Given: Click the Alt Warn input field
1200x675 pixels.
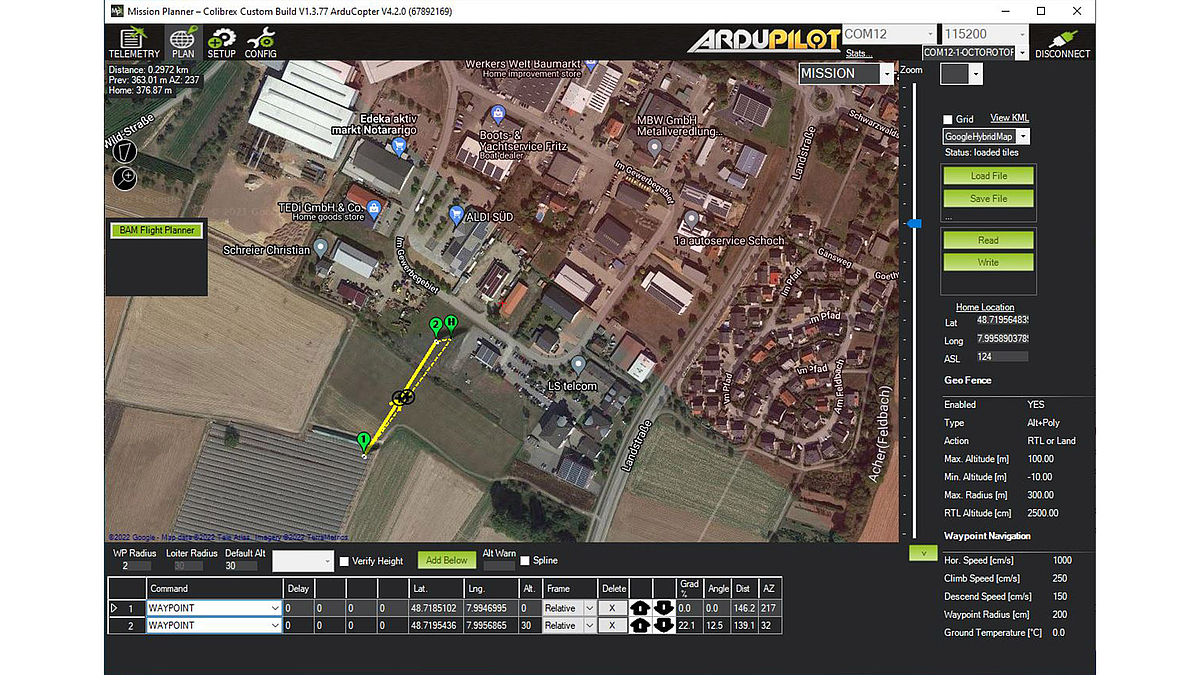Looking at the screenshot, I should [x=500, y=566].
